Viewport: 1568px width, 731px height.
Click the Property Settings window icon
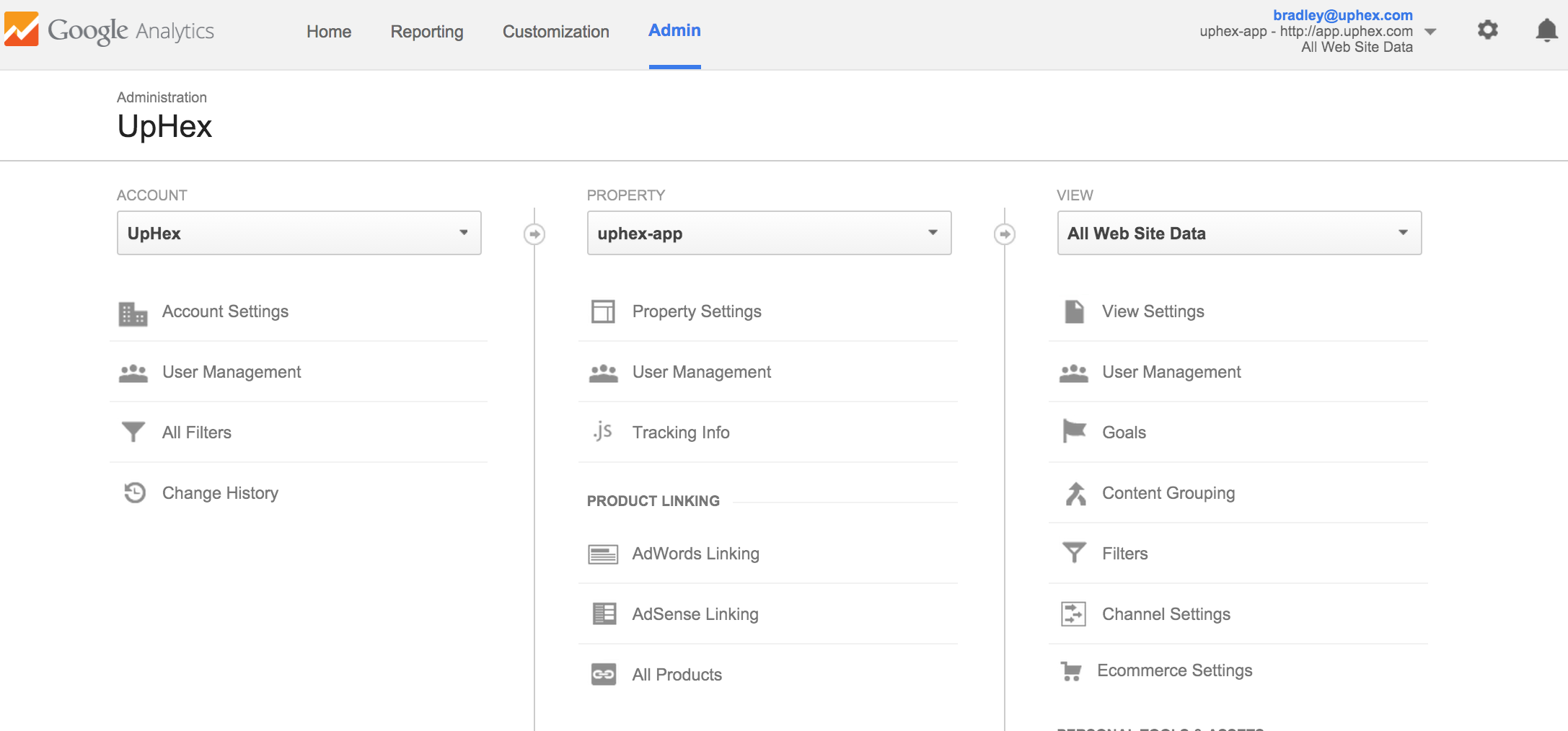tap(603, 311)
